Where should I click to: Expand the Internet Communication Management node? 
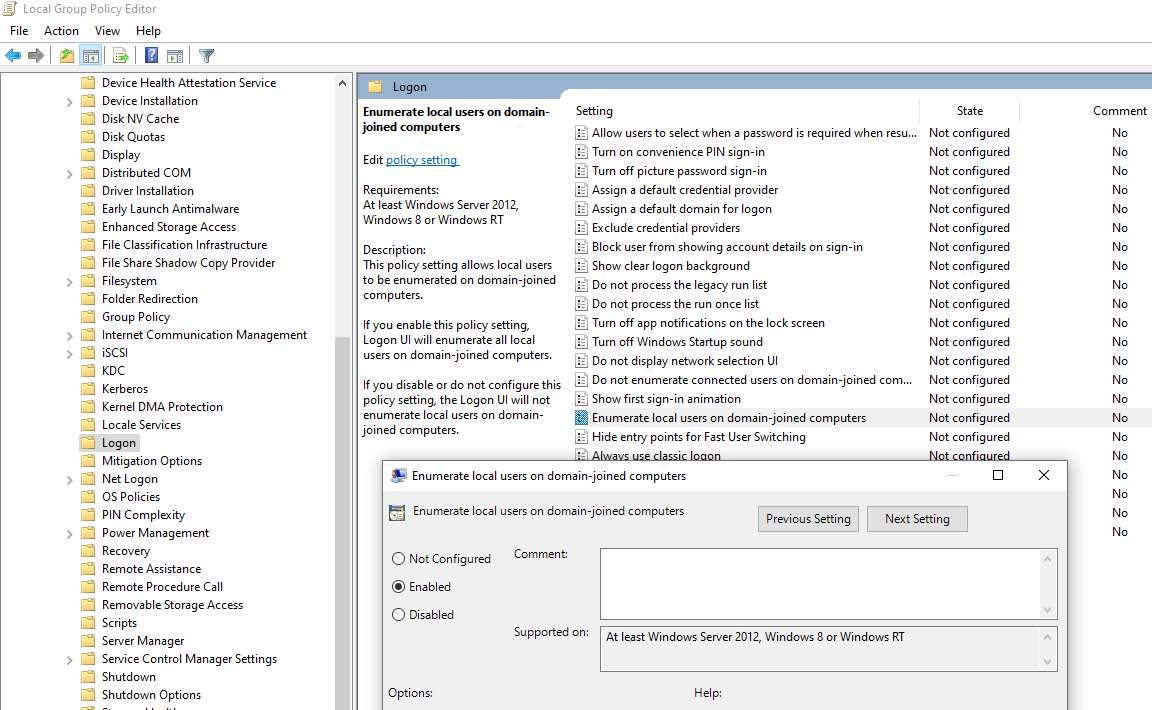point(69,335)
